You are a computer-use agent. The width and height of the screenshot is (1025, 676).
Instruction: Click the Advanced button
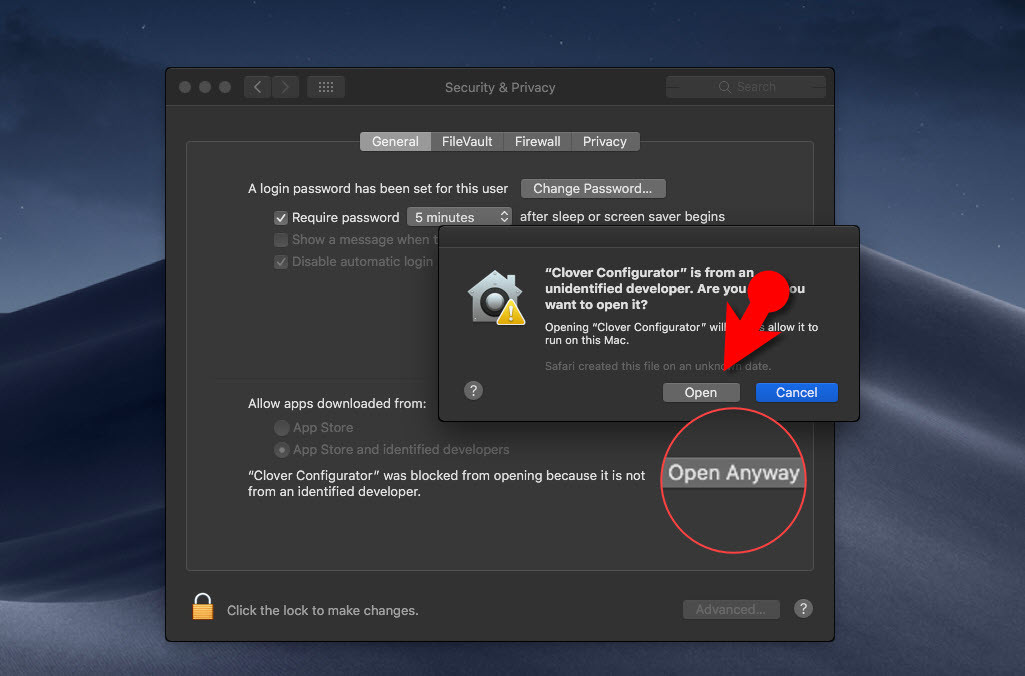coord(731,609)
